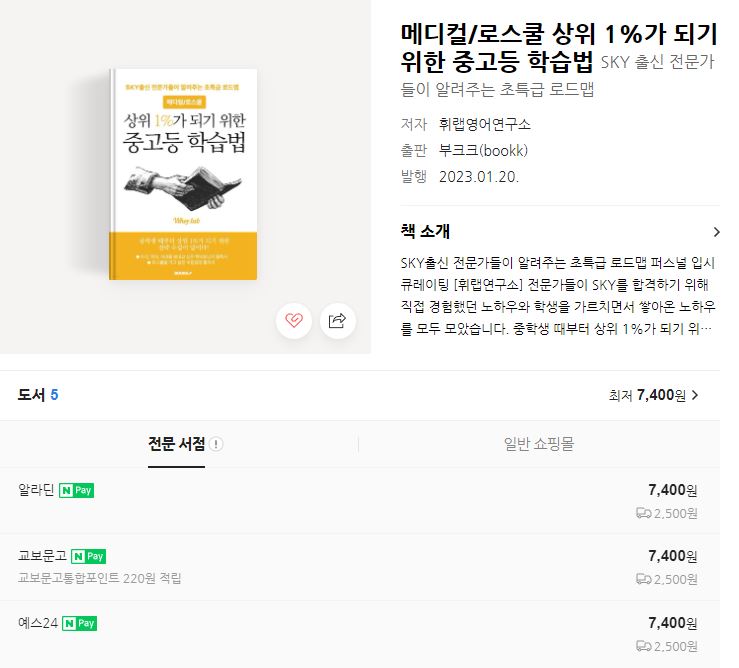739x668 pixels.
Task: Open the 교보문고 bookstore listing
Action: click(x=42, y=556)
